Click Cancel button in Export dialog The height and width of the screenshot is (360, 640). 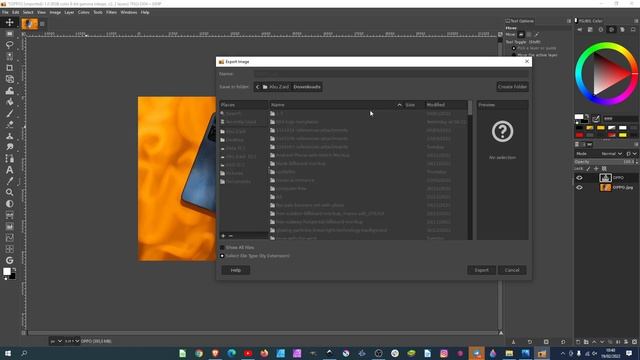[512, 270]
